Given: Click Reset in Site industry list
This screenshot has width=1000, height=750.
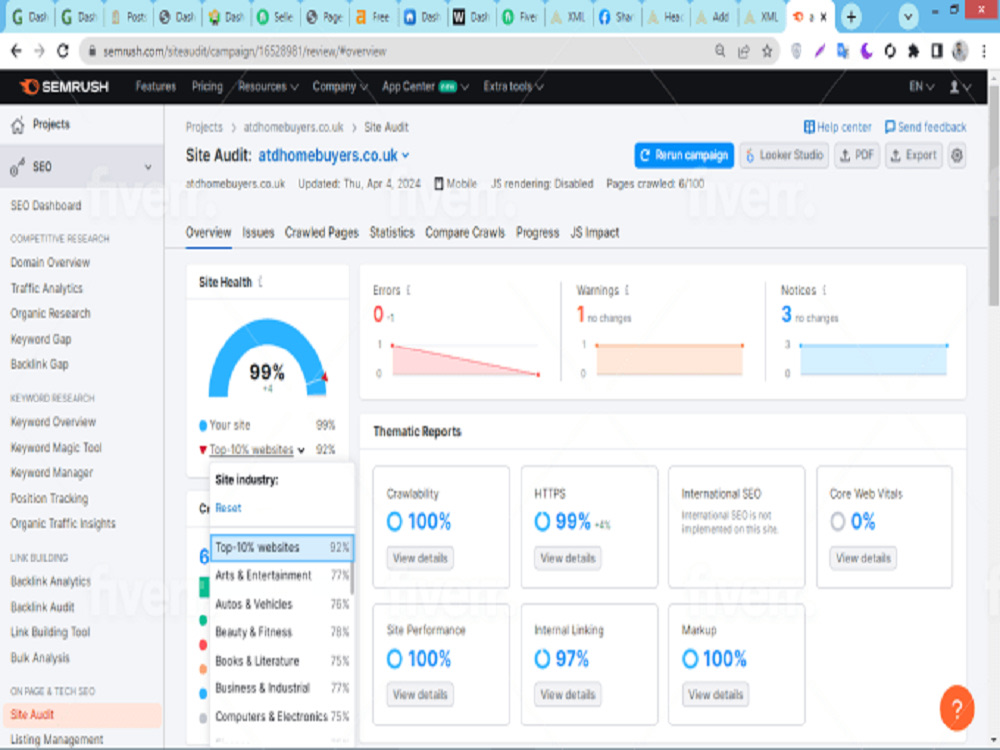Looking at the screenshot, I should coord(228,508).
